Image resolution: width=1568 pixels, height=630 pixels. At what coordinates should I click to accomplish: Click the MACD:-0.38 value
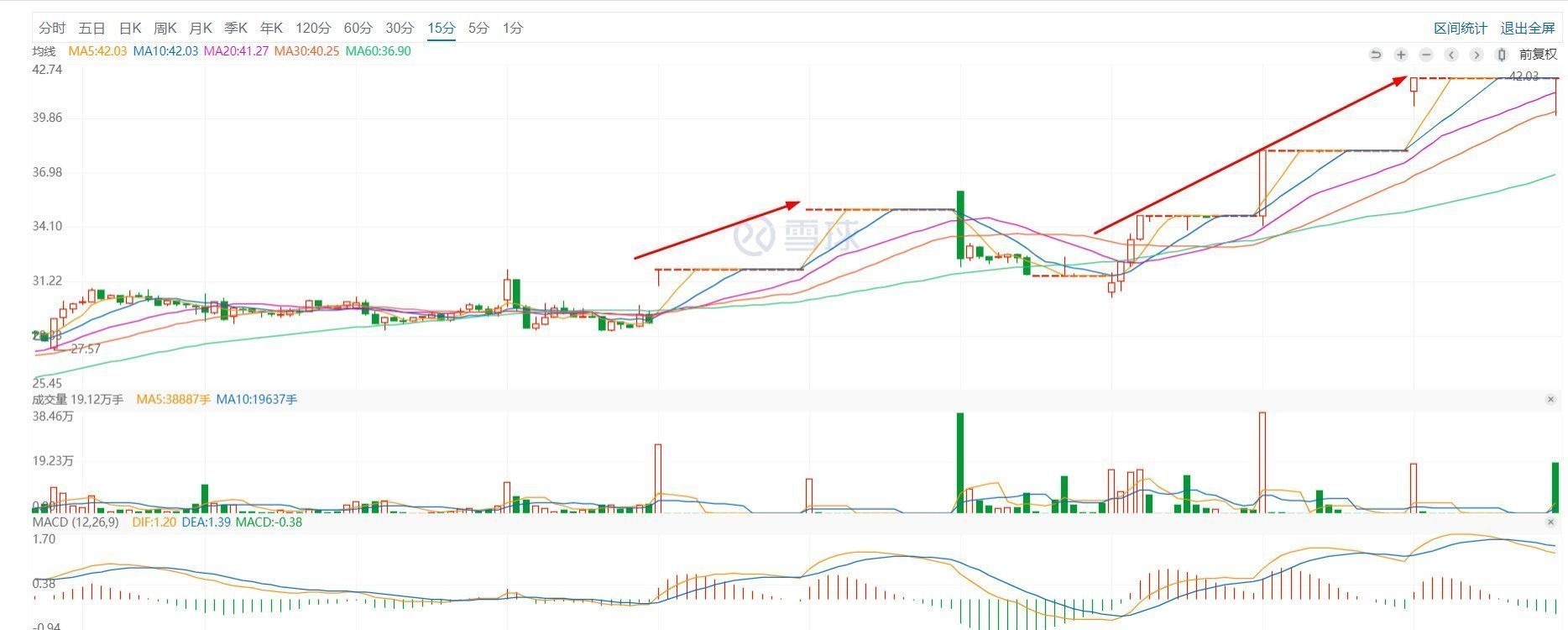[269, 522]
